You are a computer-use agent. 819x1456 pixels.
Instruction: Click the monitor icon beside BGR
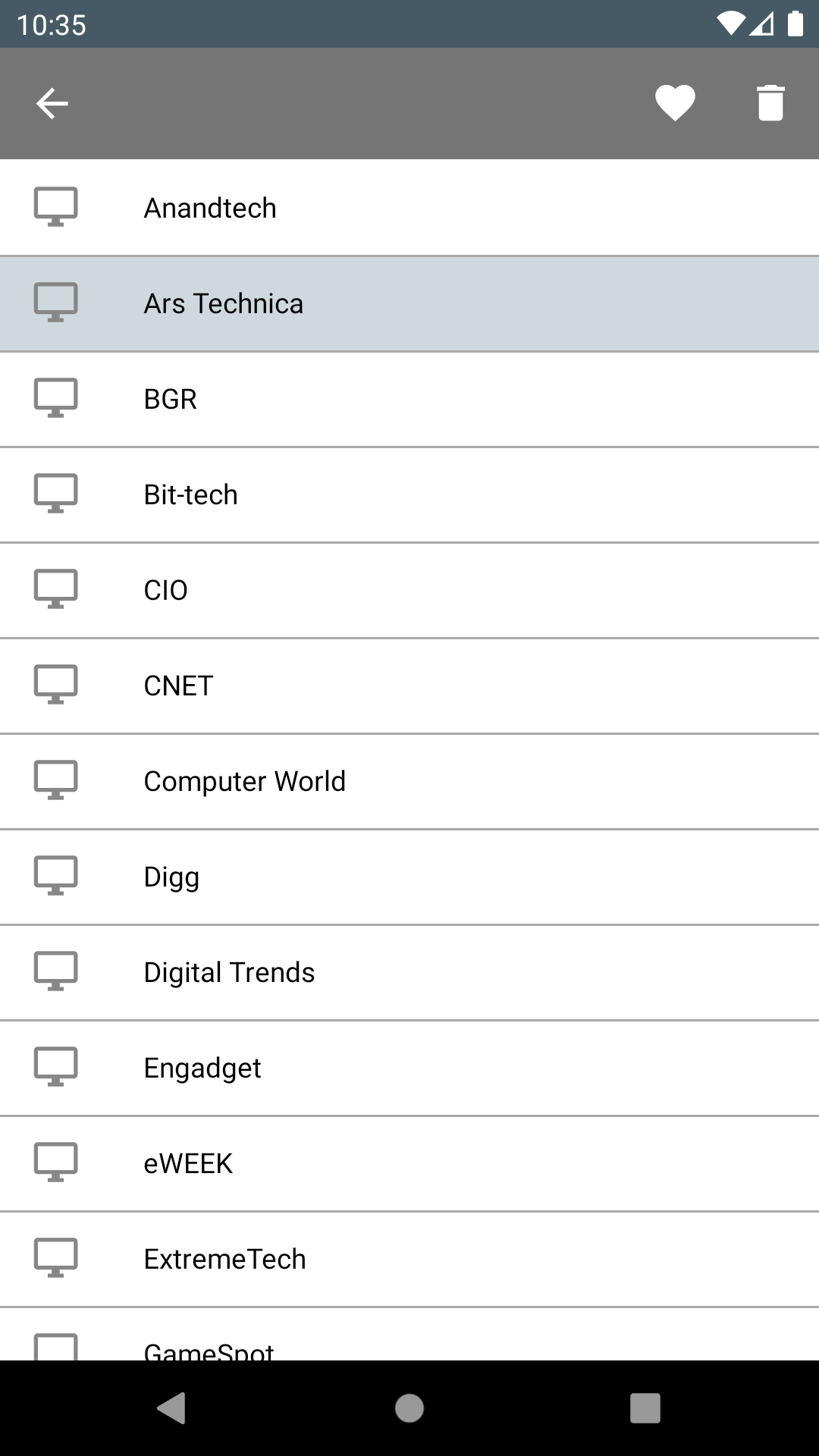tap(56, 397)
